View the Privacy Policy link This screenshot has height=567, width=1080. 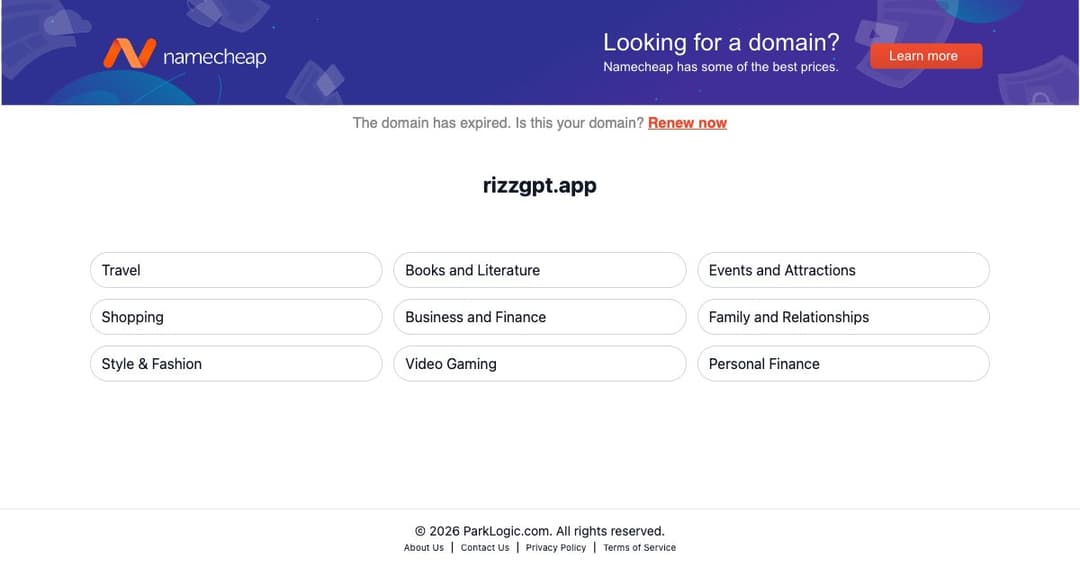click(x=556, y=548)
